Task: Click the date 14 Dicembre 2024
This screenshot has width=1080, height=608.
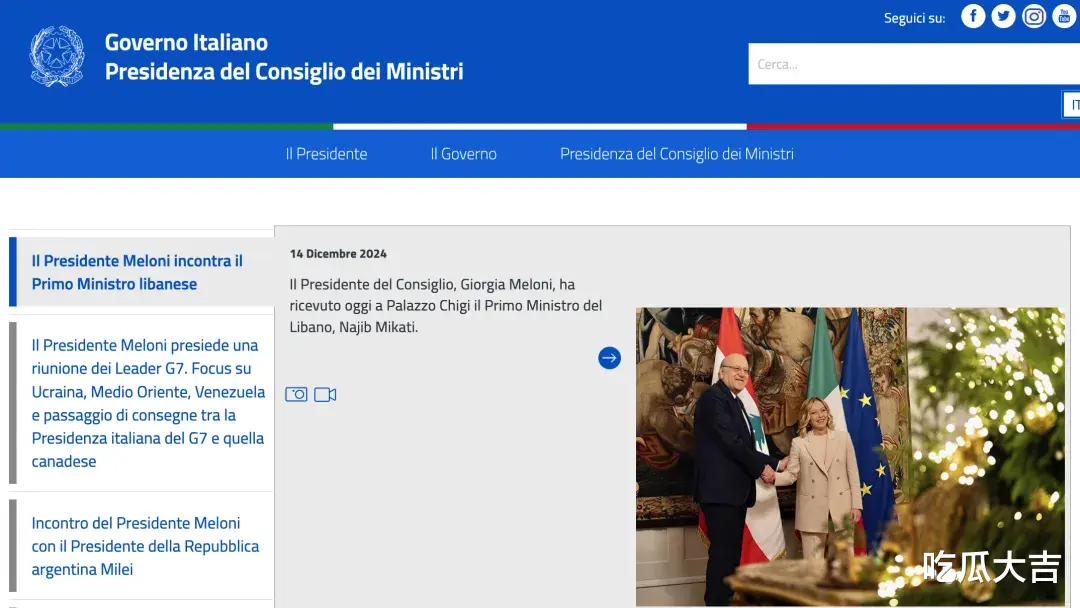Action: [338, 253]
